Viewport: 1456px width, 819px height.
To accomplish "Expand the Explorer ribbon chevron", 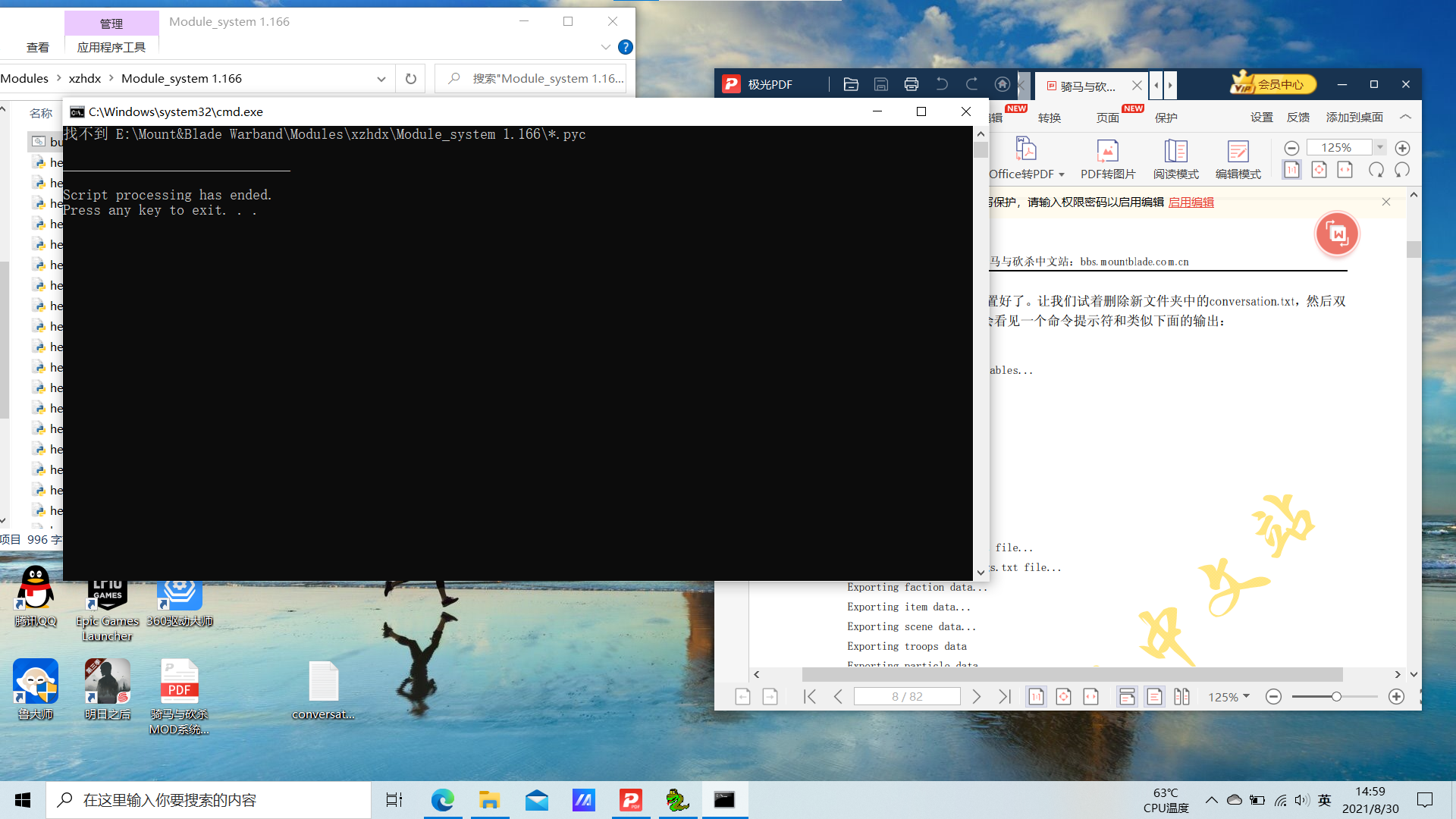I will (605, 47).
